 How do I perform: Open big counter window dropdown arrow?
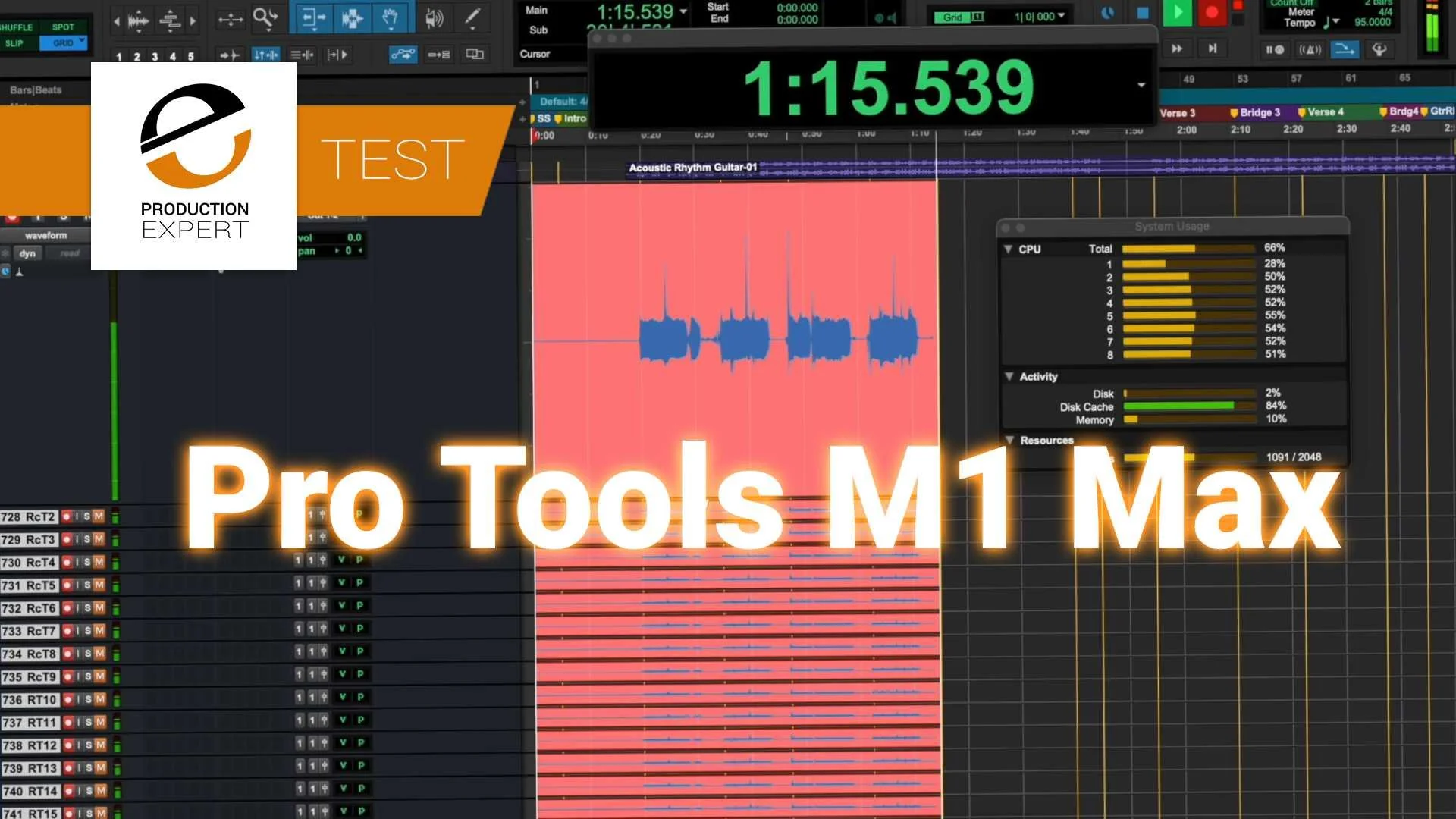(1141, 85)
